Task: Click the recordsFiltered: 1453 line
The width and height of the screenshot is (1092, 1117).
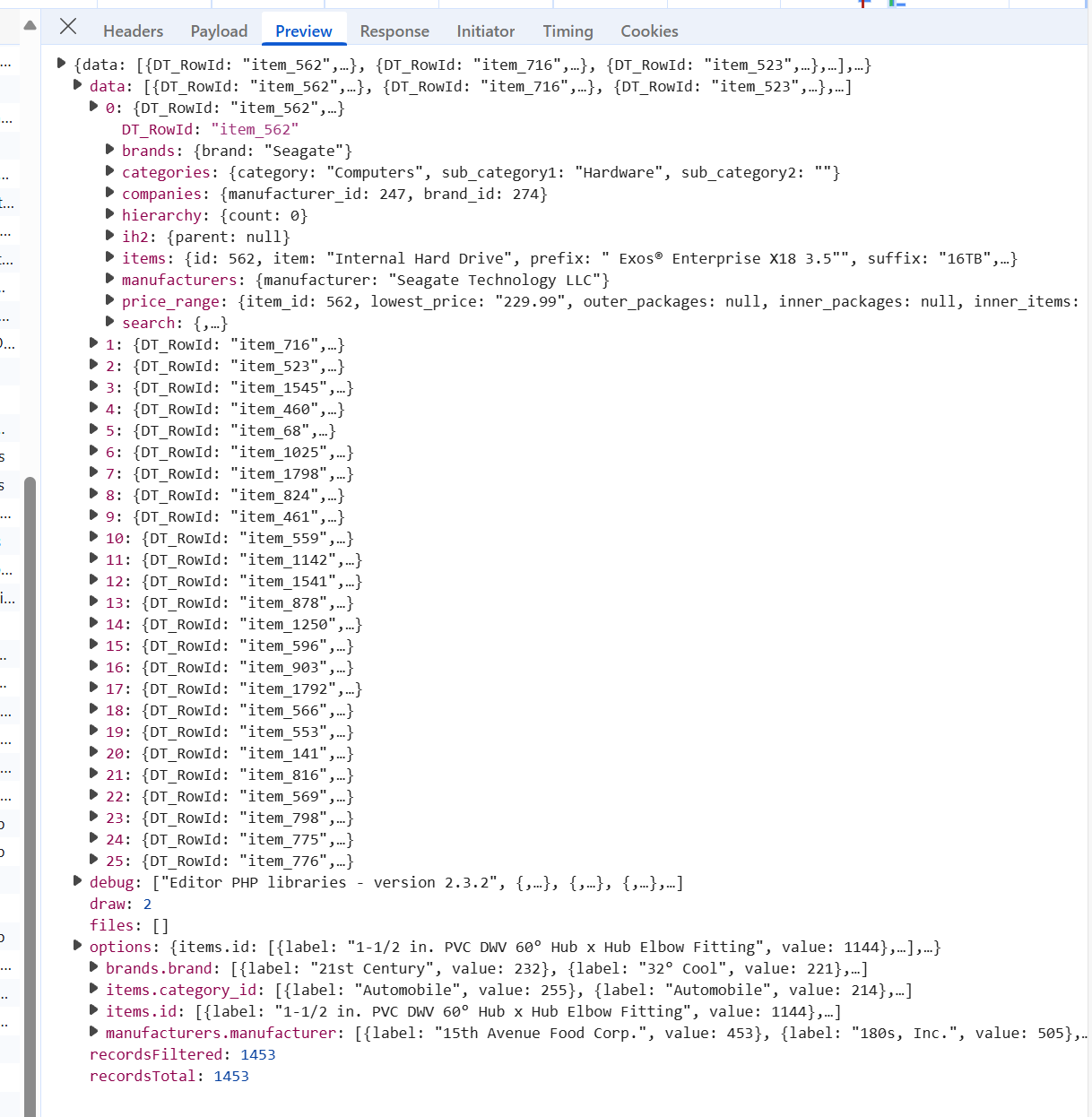Action: click(x=183, y=1054)
